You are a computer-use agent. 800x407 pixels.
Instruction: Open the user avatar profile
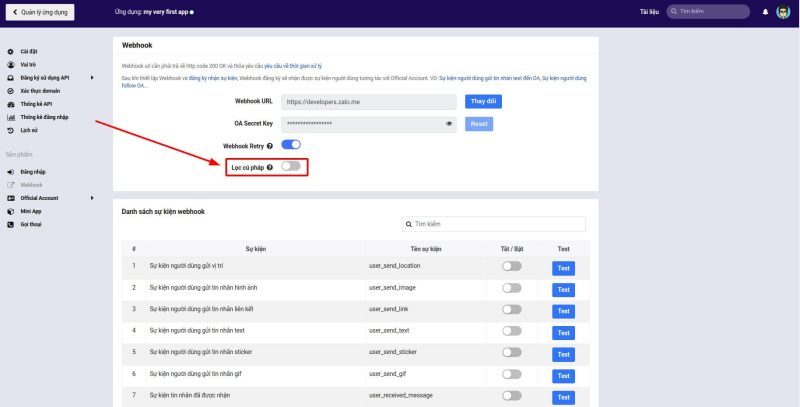[783, 12]
